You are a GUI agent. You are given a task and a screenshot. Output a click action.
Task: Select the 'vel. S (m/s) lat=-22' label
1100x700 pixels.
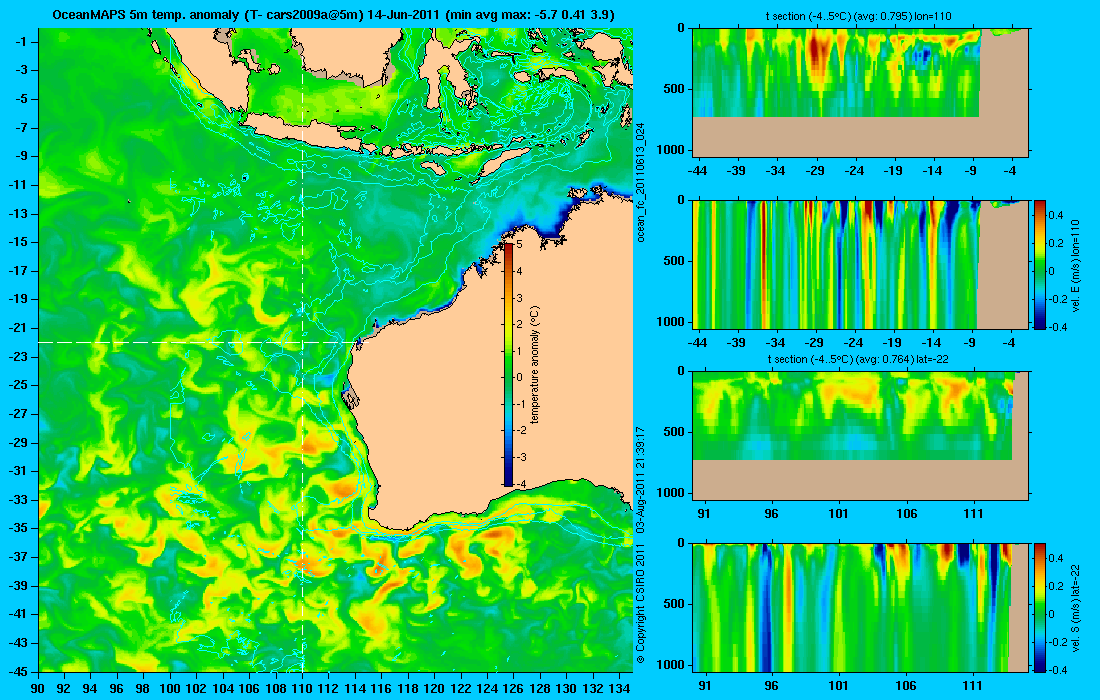click(1075, 607)
